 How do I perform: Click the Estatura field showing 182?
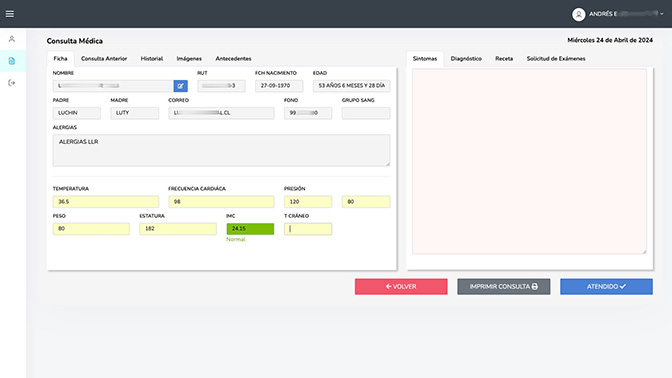coord(178,229)
